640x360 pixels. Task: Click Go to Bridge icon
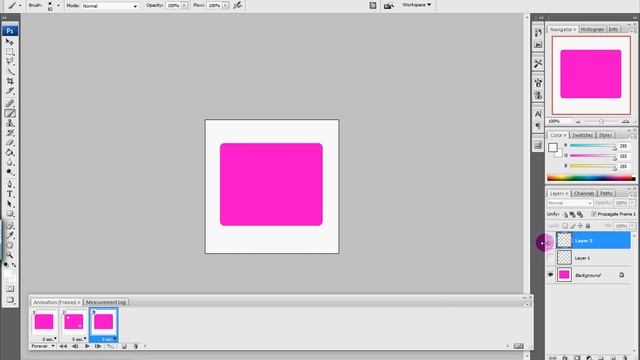[x=389, y=6]
